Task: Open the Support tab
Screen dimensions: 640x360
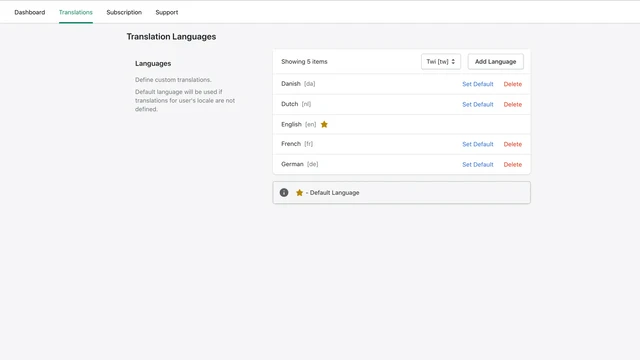Action: pyautogui.click(x=167, y=12)
